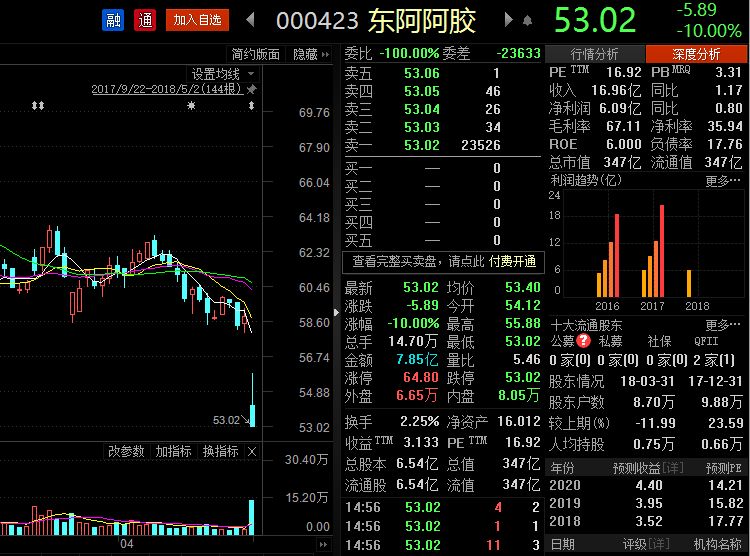Click the double-arrow scroll button under volume chart
The image size is (750, 556).
[x=323, y=545]
